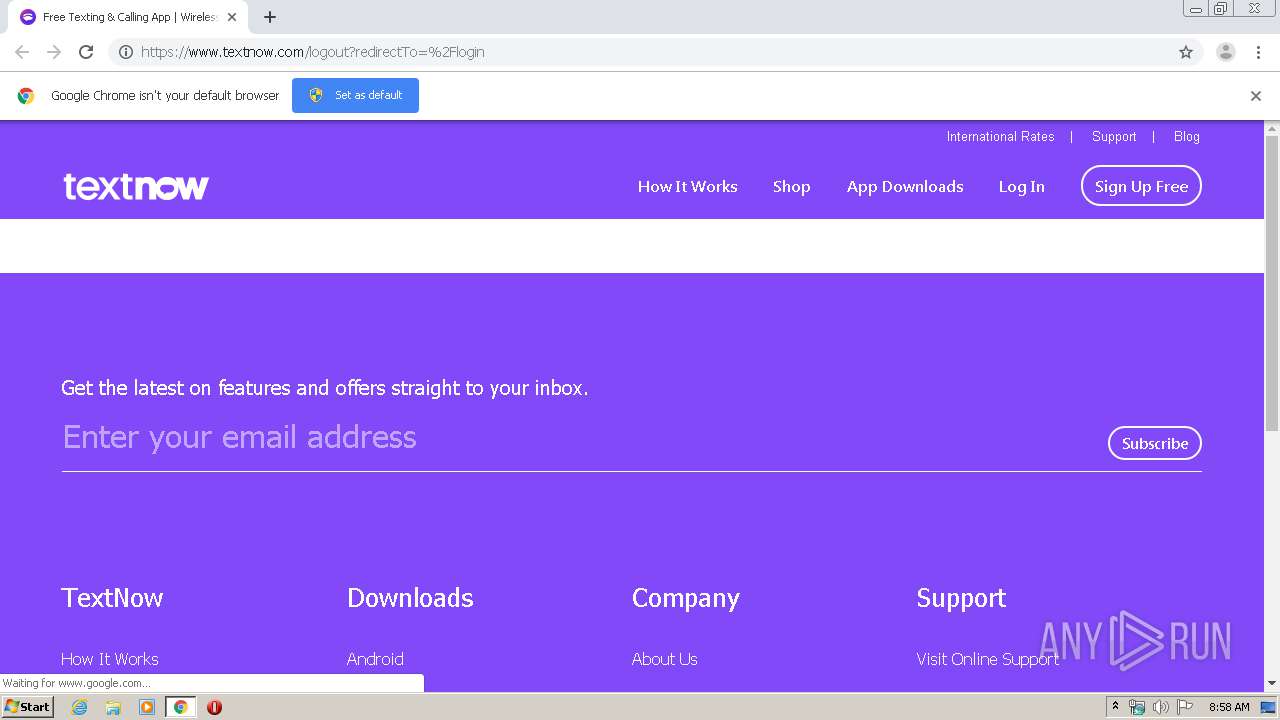1280x720 pixels.
Task: Open the Visit Online Support link
Action: pyautogui.click(x=987, y=659)
